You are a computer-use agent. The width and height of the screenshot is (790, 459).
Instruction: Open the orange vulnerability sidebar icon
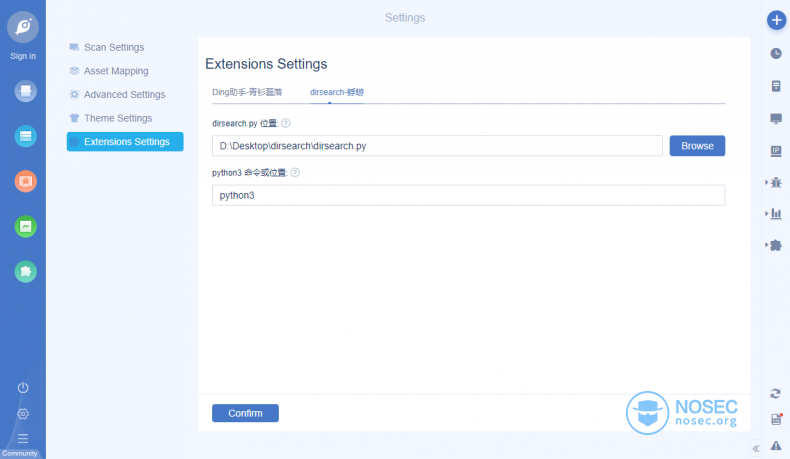point(25,181)
